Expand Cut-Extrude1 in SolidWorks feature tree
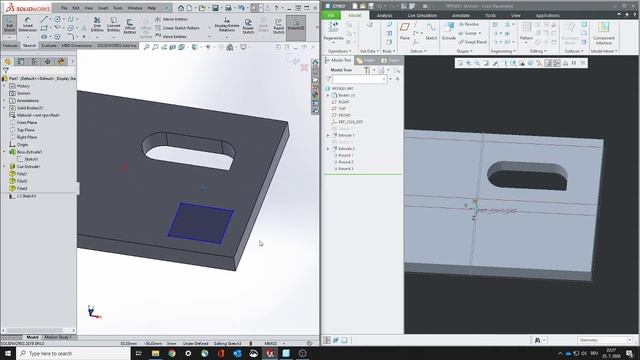Image resolution: width=640 pixels, height=360 pixels. [4, 167]
